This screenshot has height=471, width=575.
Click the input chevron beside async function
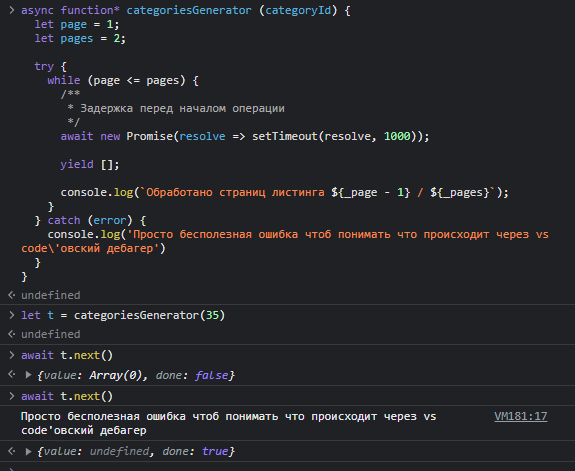(11, 10)
